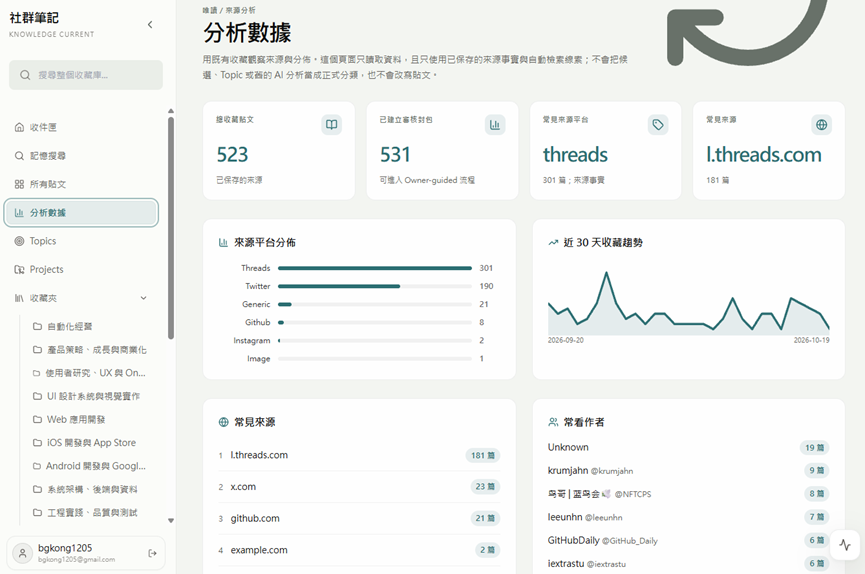Click the 181 篇 badge

coord(483,455)
